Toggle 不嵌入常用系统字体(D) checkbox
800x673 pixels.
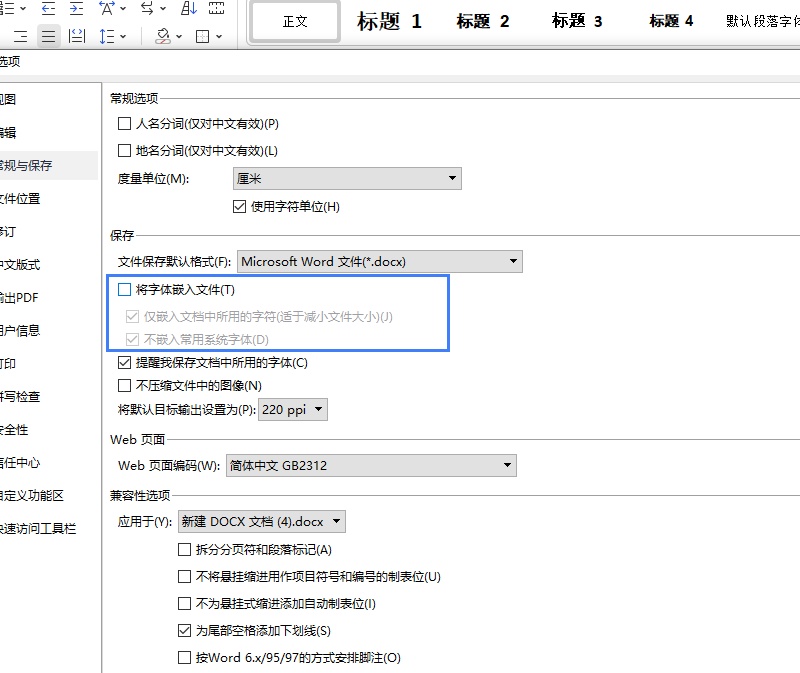point(132,339)
